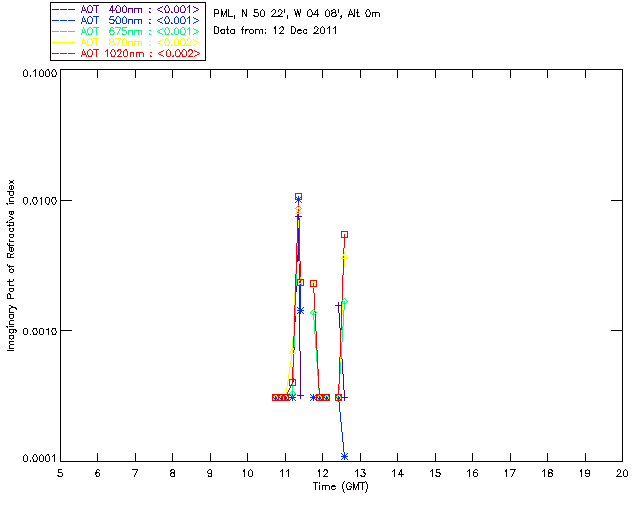Click the AOT 500nm legend entry
Viewport: 640px width, 512px height.
click(x=127, y=20)
